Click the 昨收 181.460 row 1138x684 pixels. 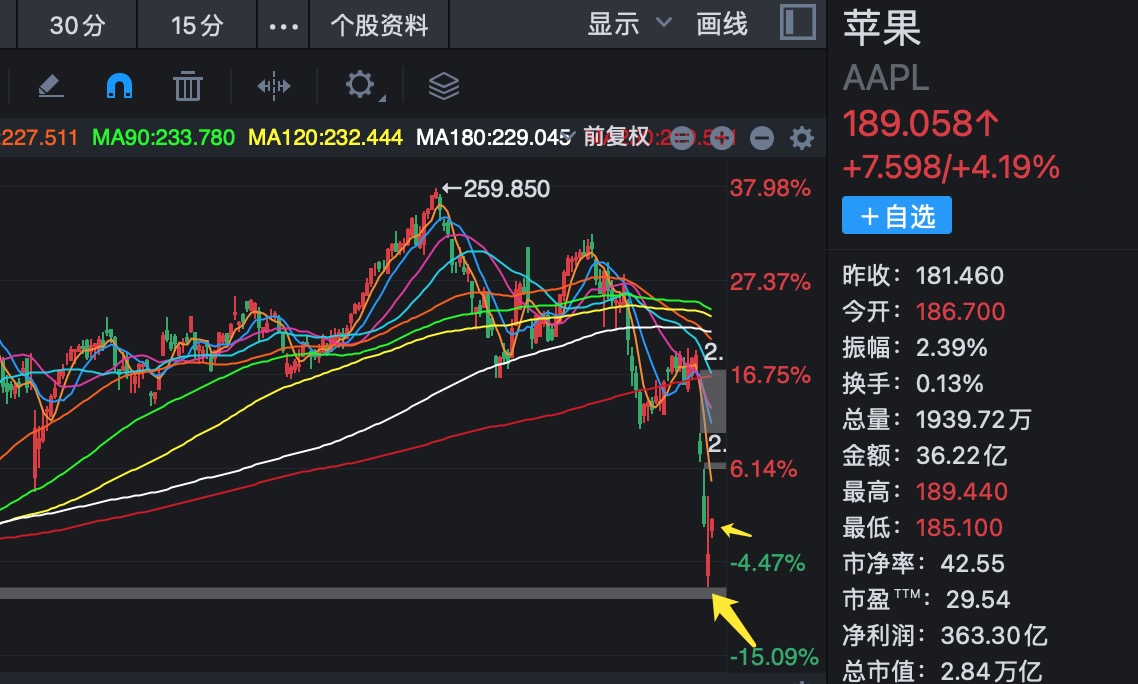pyautogui.click(x=922, y=276)
